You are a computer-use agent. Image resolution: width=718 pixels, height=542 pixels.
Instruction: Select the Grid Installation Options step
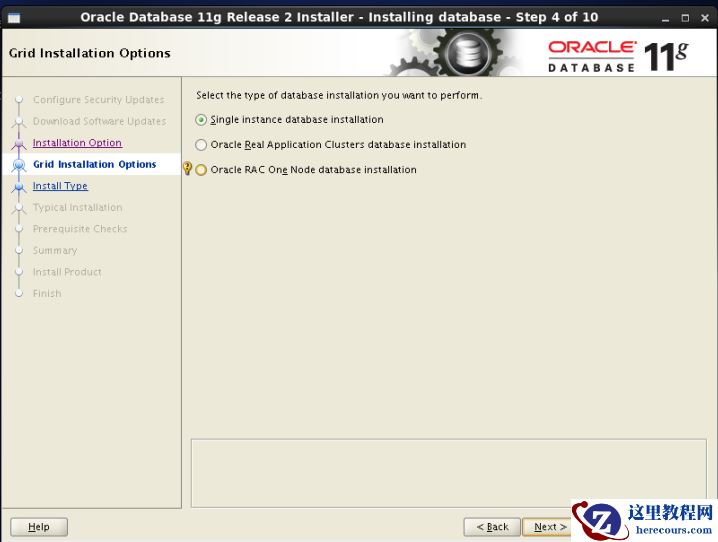94,164
